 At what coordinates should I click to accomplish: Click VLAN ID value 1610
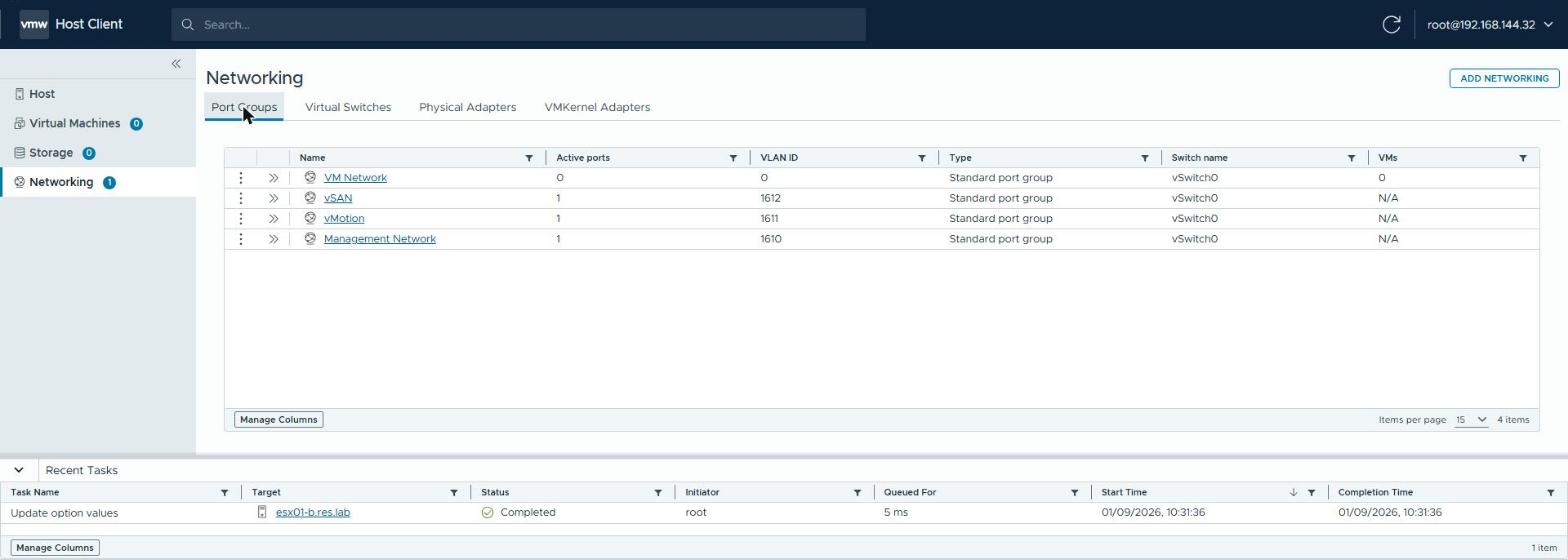pos(771,239)
